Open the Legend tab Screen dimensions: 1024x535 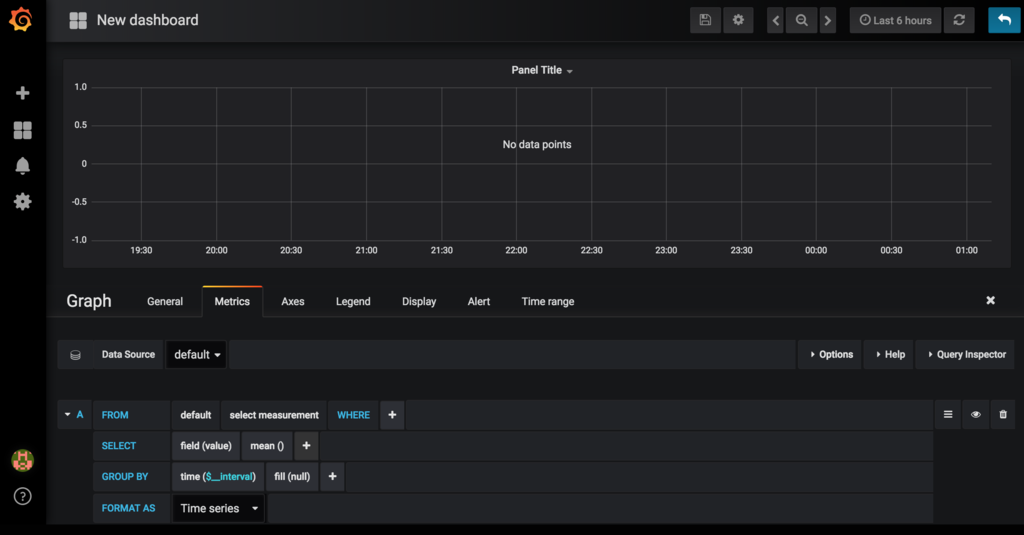click(353, 301)
